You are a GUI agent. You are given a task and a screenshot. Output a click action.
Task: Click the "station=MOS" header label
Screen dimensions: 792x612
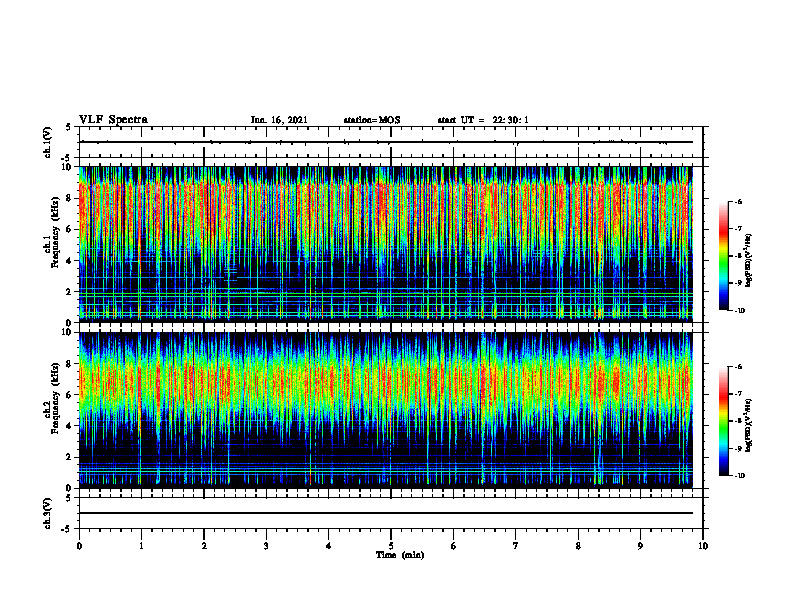click(x=372, y=120)
